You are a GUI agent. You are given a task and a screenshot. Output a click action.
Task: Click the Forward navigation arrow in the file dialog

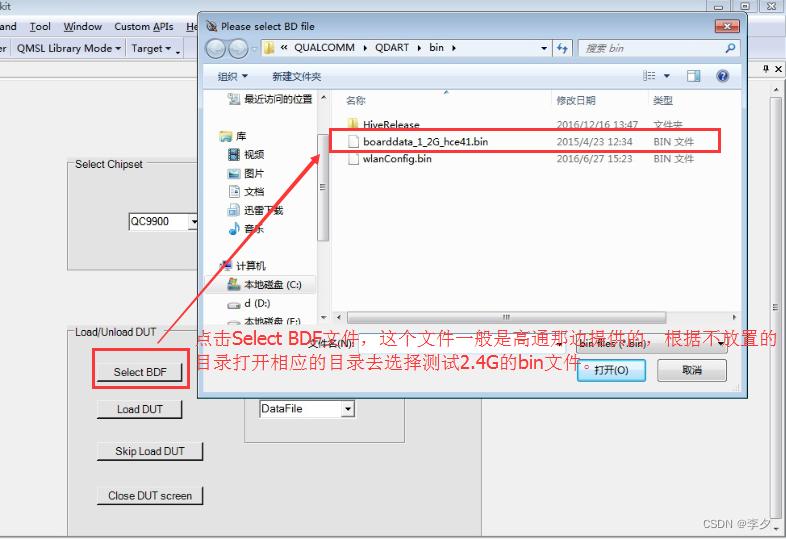point(238,49)
